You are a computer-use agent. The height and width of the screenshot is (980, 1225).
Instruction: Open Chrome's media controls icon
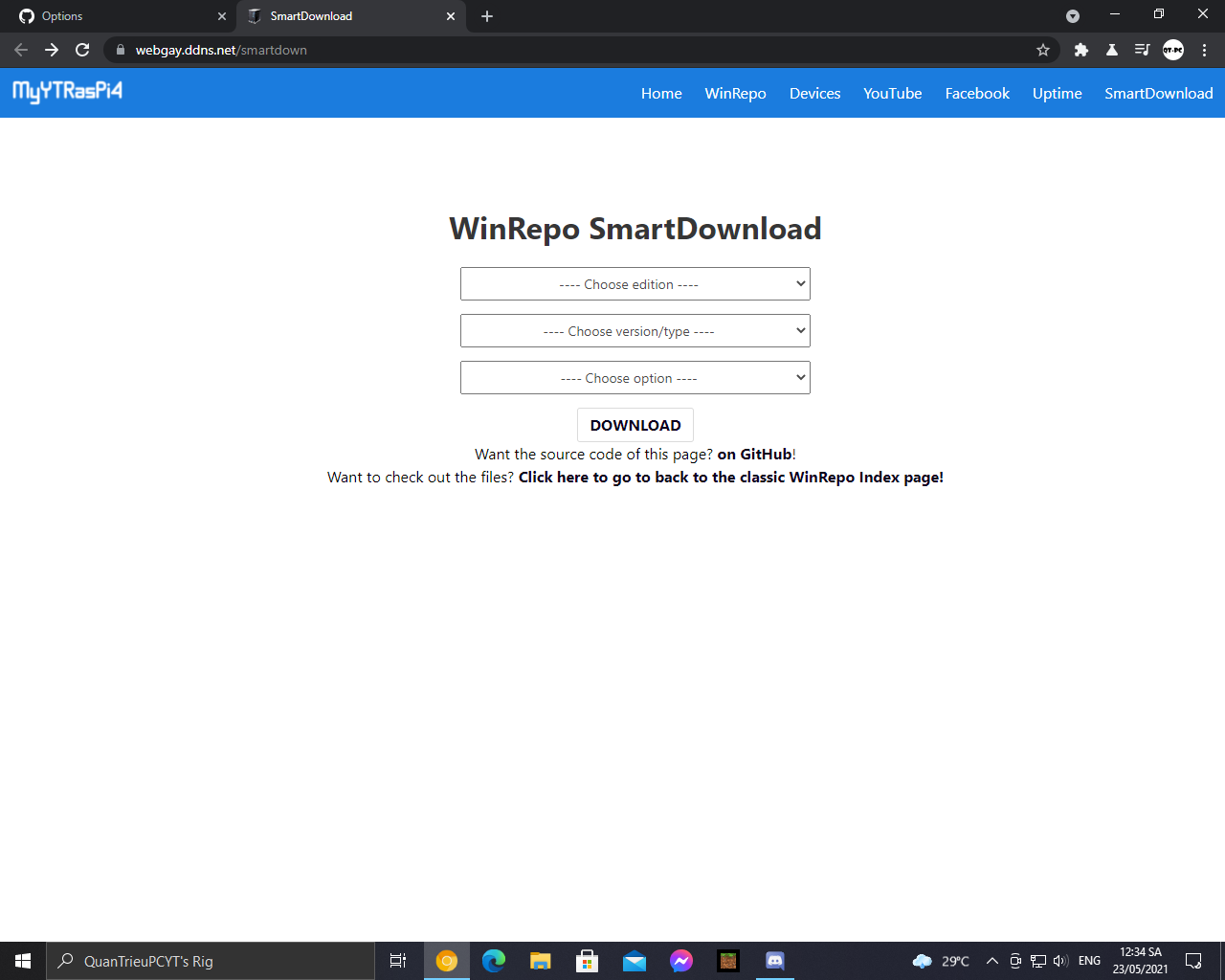coord(1142,50)
